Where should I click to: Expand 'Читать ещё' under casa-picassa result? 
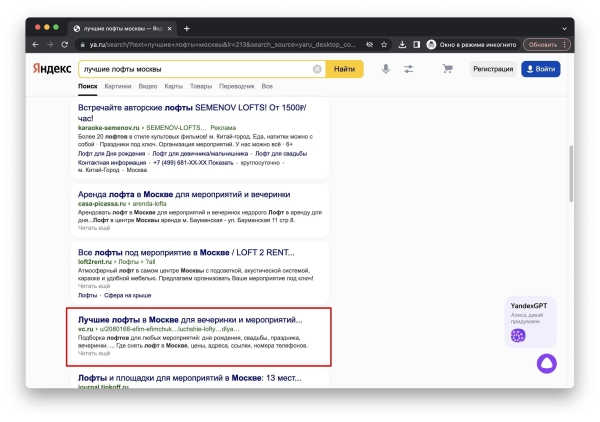94,228
